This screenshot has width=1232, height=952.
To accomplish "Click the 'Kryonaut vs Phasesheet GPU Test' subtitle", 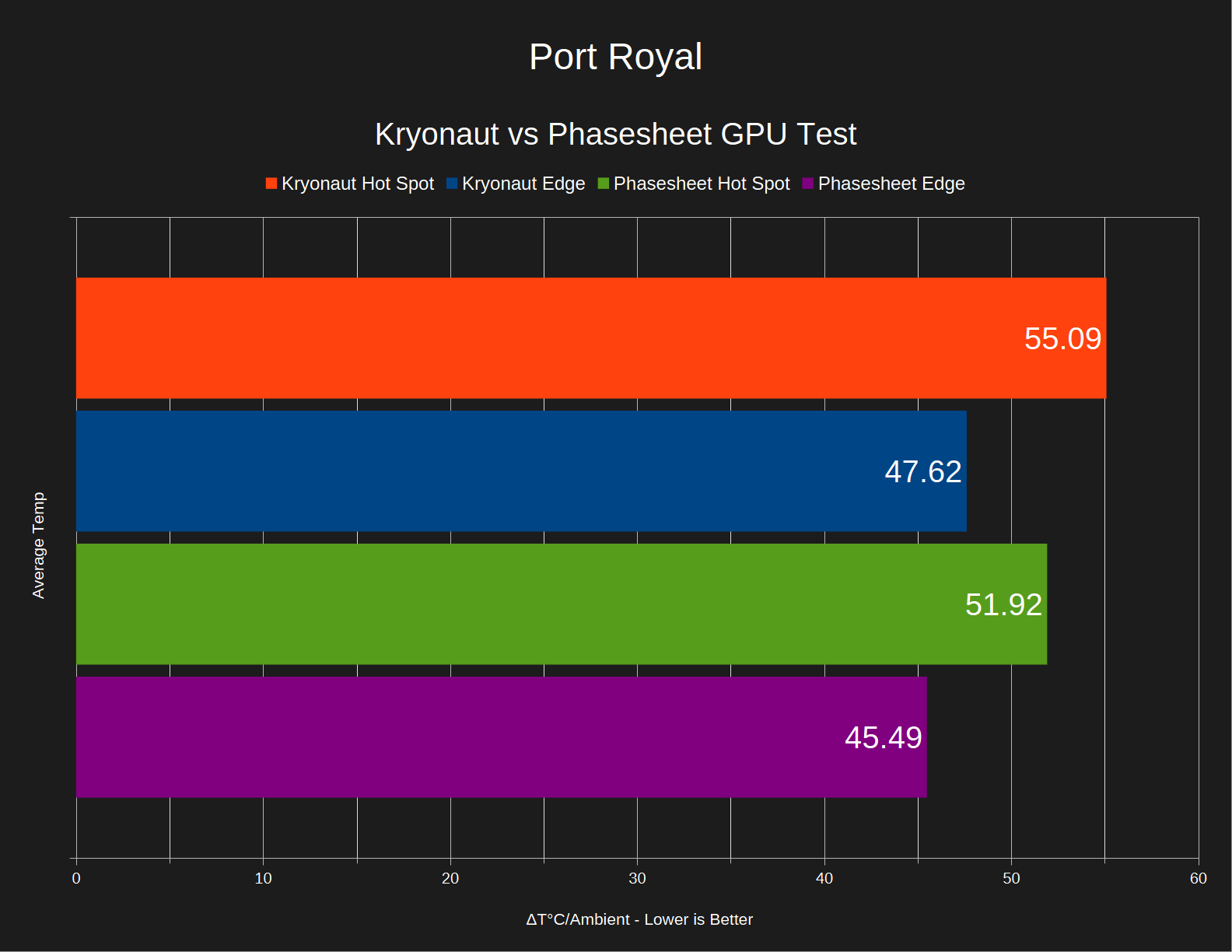I will point(616,134).
